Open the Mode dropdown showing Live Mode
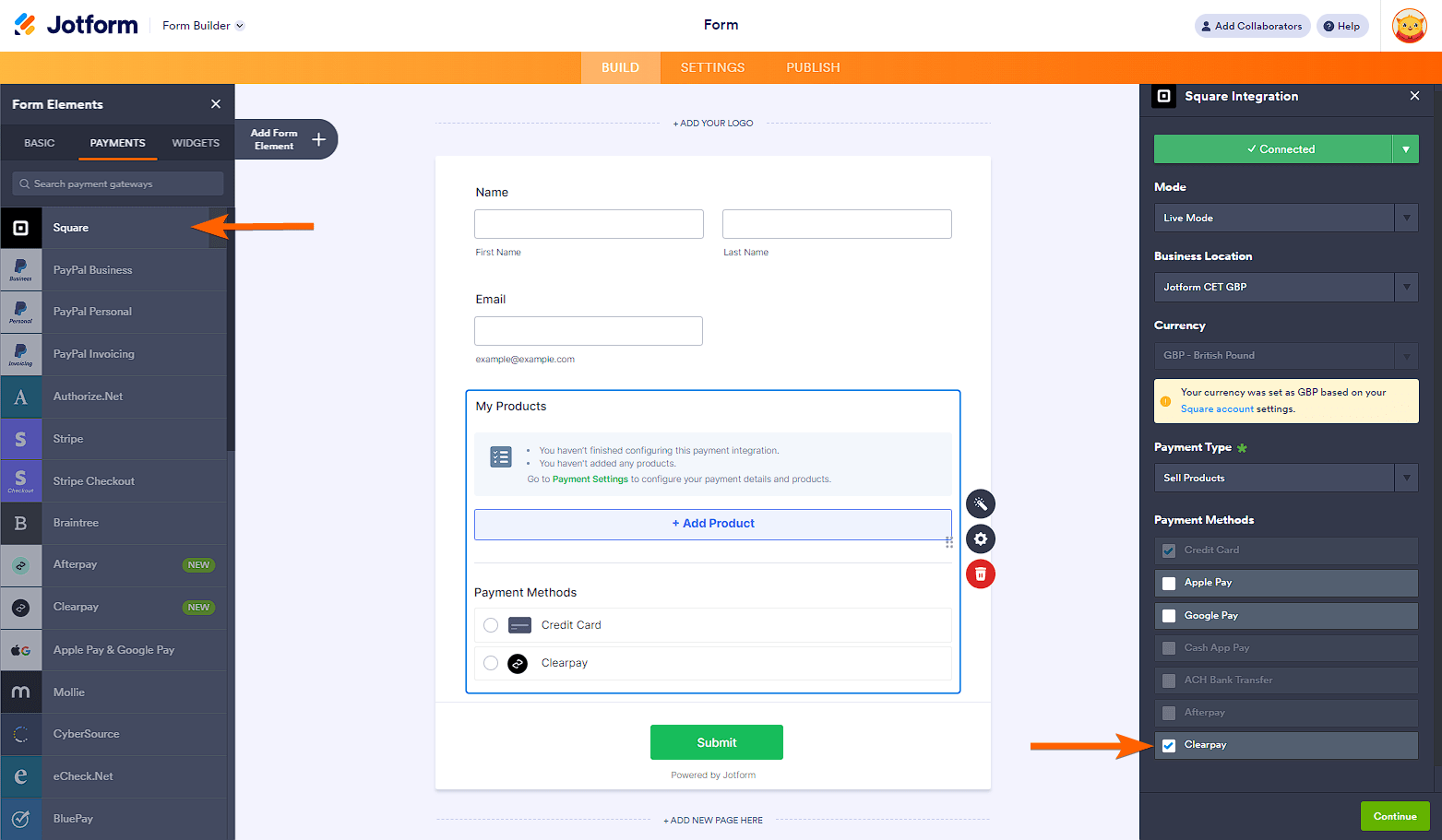This screenshot has height=840, width=1442. [1284, 218]
